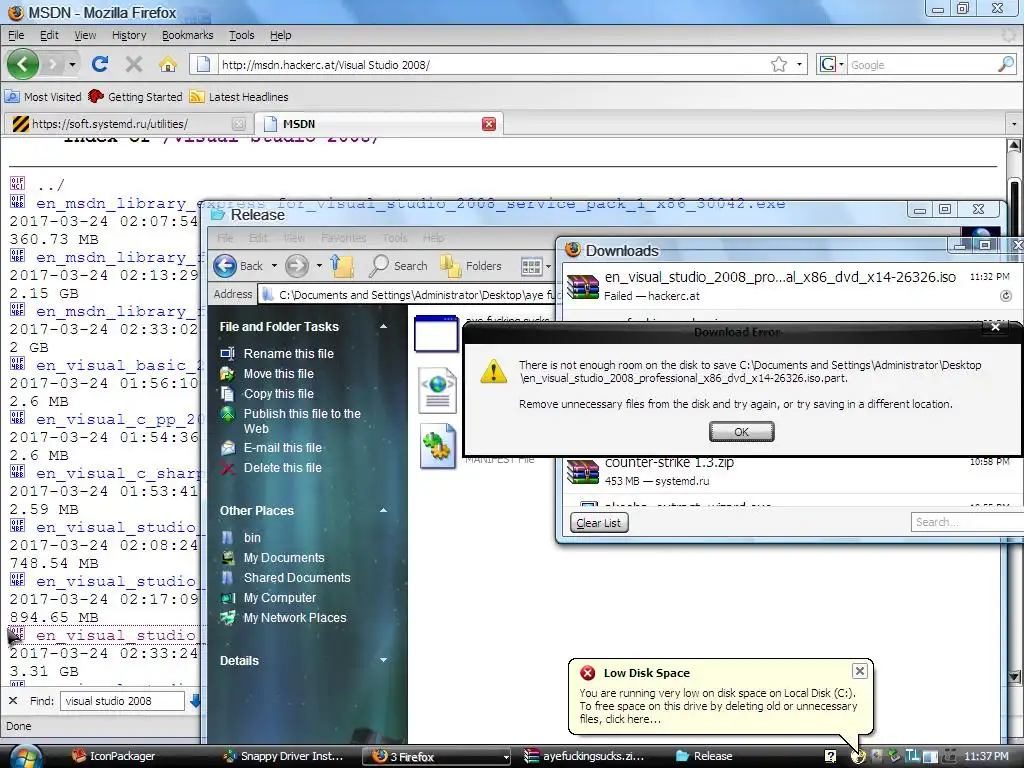1024x768 pixels.
Task: Open the 3 Firefox taskbar group
Action: pos(436,756)
